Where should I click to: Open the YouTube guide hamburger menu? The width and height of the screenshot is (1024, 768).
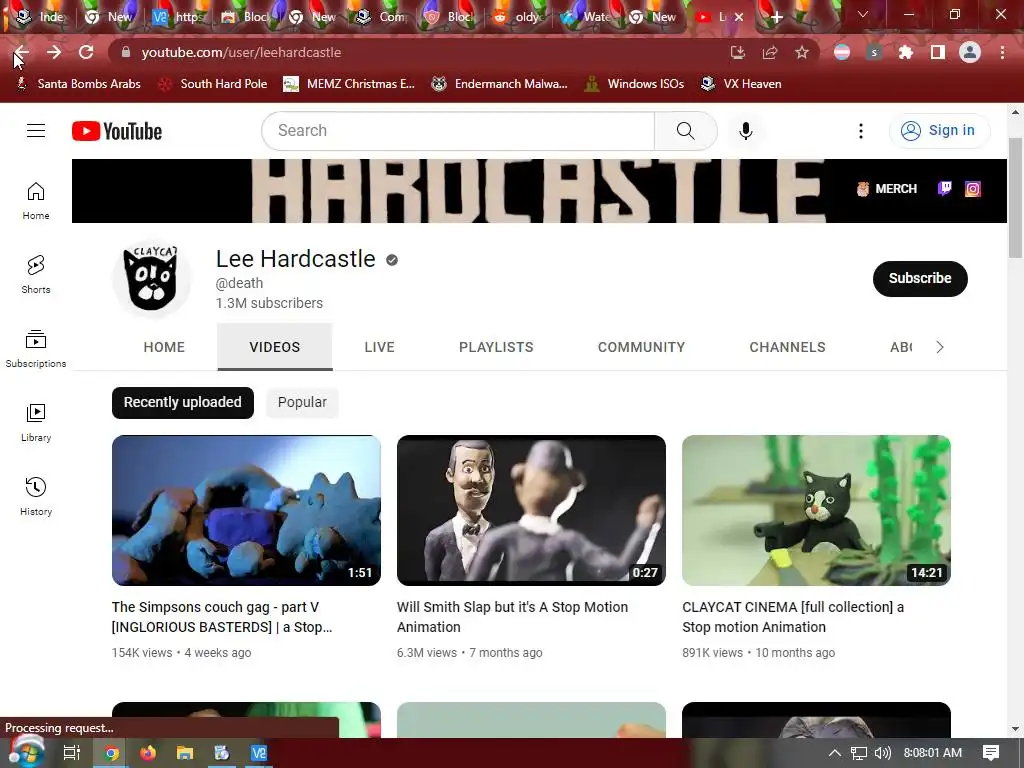click(x=36, y=131)
